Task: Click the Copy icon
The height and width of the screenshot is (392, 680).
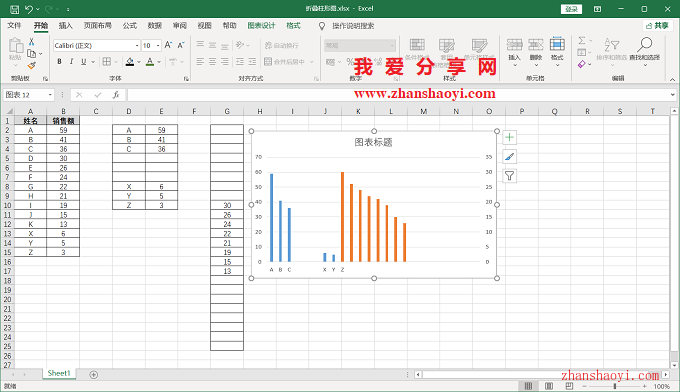Action: coord(31,53)
